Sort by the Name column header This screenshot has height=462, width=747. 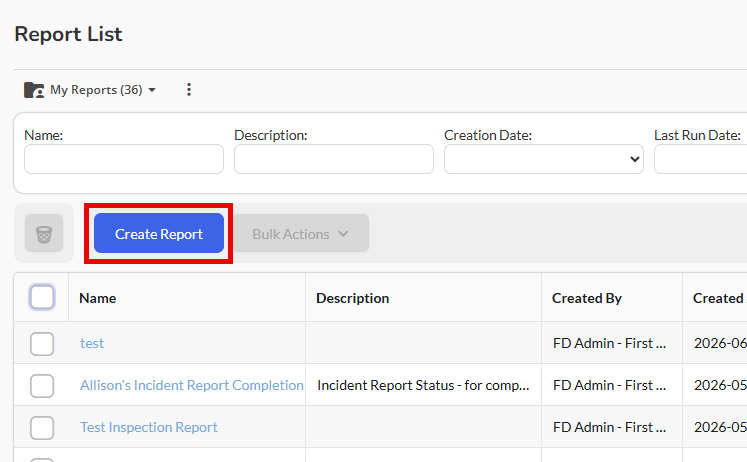[98, 298]
